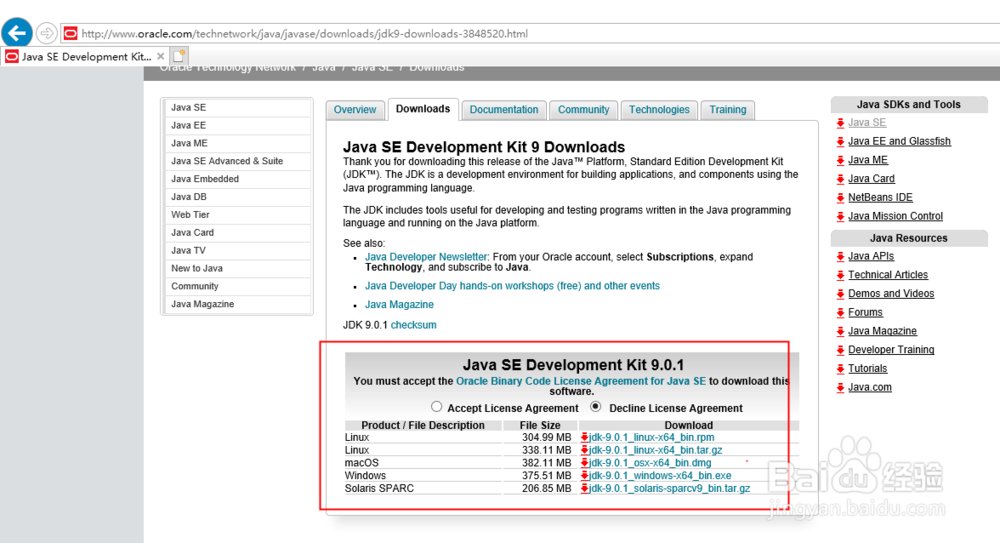Open Java APIs link
Image resolution: width=1000 pixels, height=543 pixels.
click(871, 256)
